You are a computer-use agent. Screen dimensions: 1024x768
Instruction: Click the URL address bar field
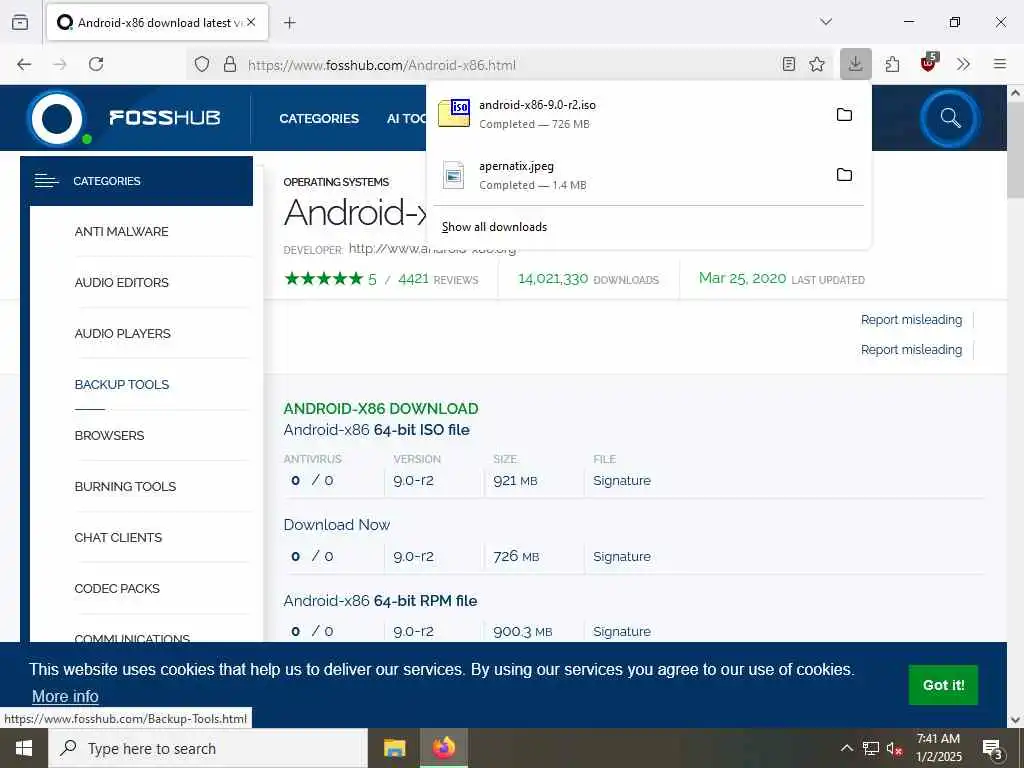pos(509,65)
